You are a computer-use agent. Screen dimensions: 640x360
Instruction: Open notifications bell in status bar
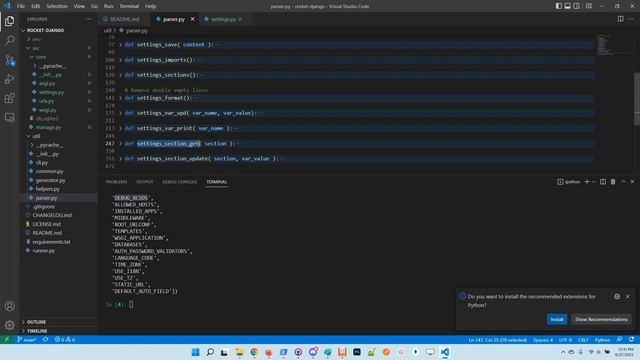pos(631,340)
